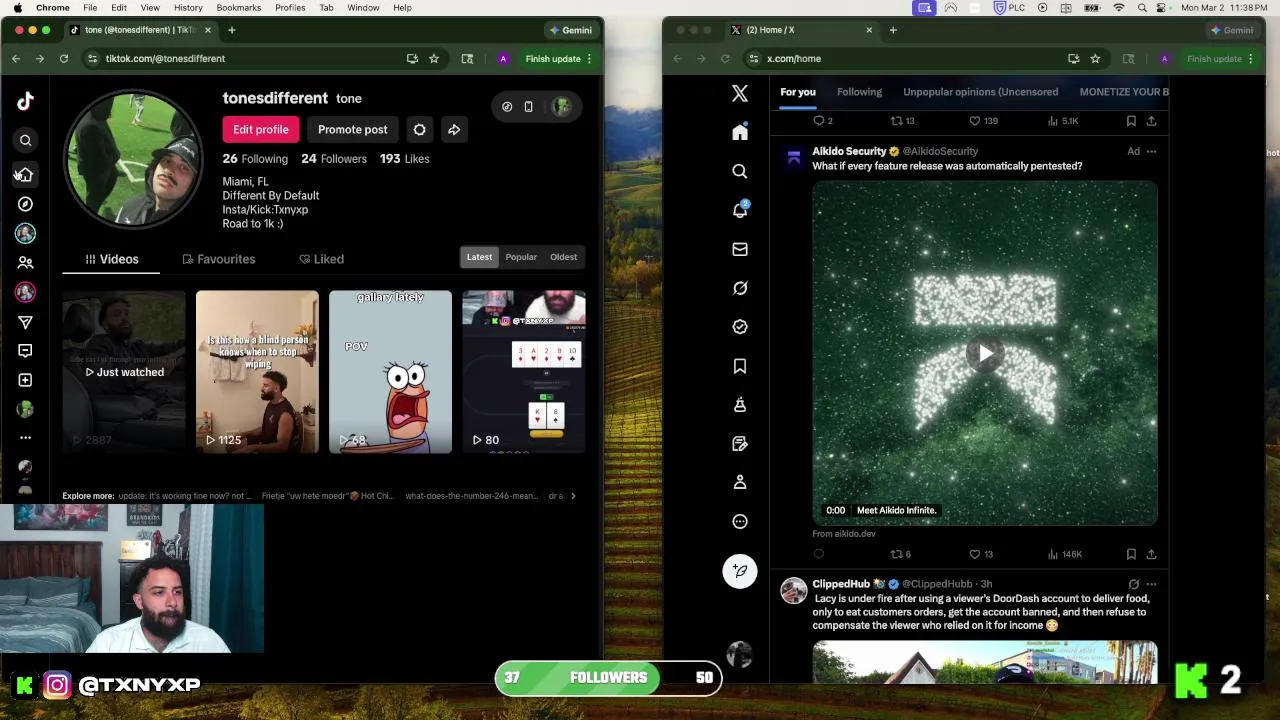Expand Explore more suggestions arrow
Image resolution: width=1280 pixels, height=720 pixels.
(x=573, y=496)
